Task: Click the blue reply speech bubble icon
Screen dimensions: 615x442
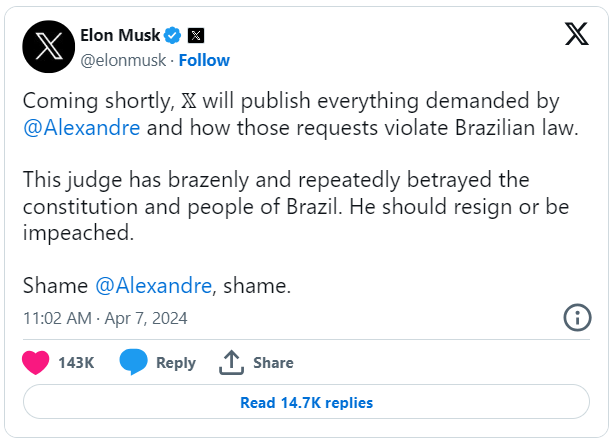Action: tap(133, 362)
